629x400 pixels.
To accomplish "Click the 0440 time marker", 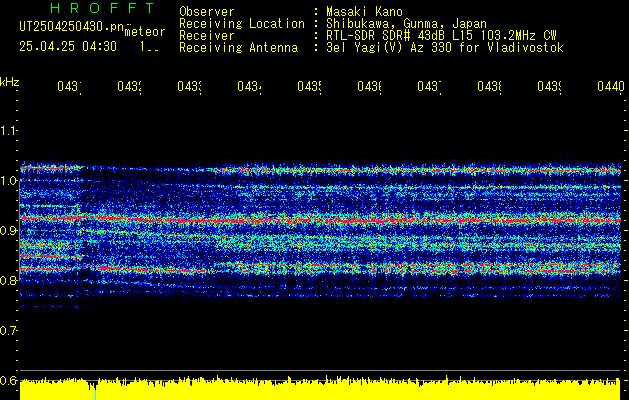I will 611,86.
